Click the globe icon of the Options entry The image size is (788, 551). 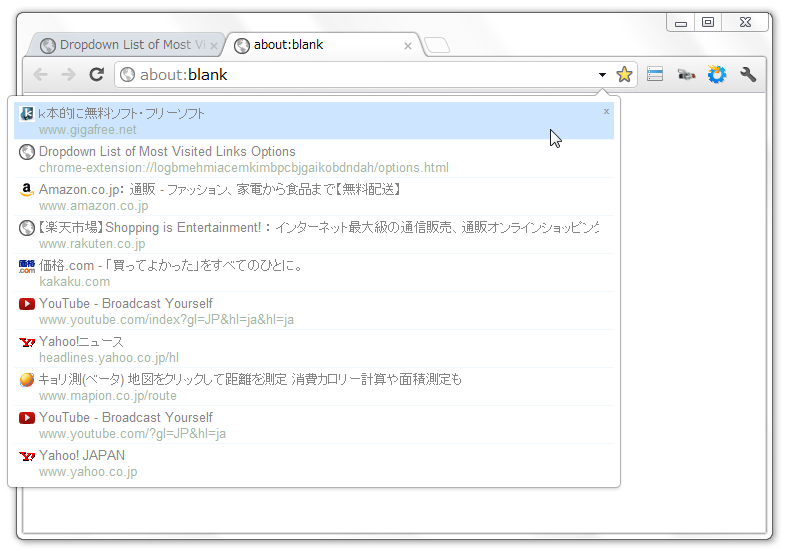[x=27, y=152]
